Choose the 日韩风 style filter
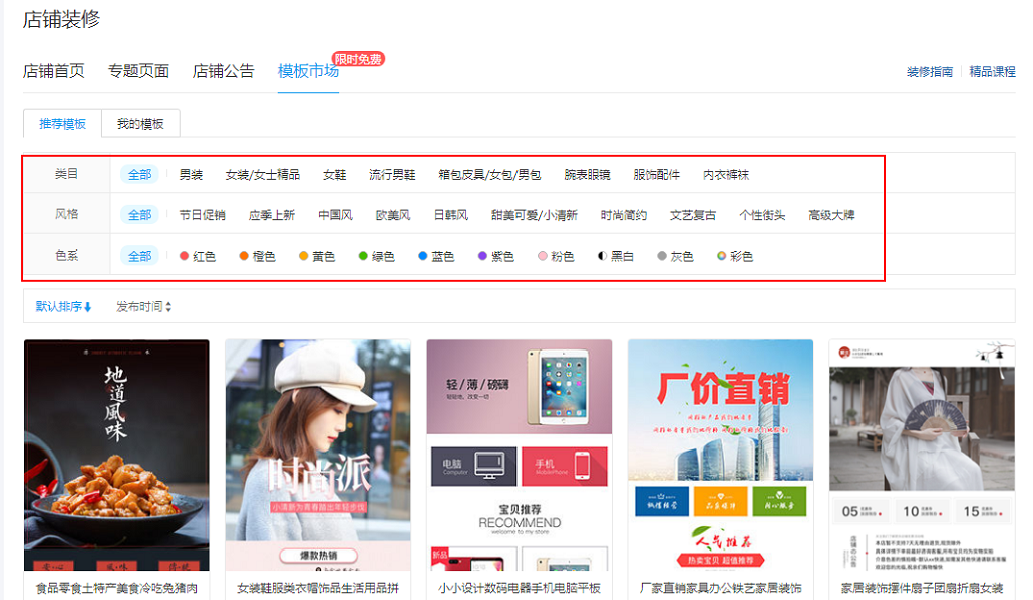 [451, 215]
